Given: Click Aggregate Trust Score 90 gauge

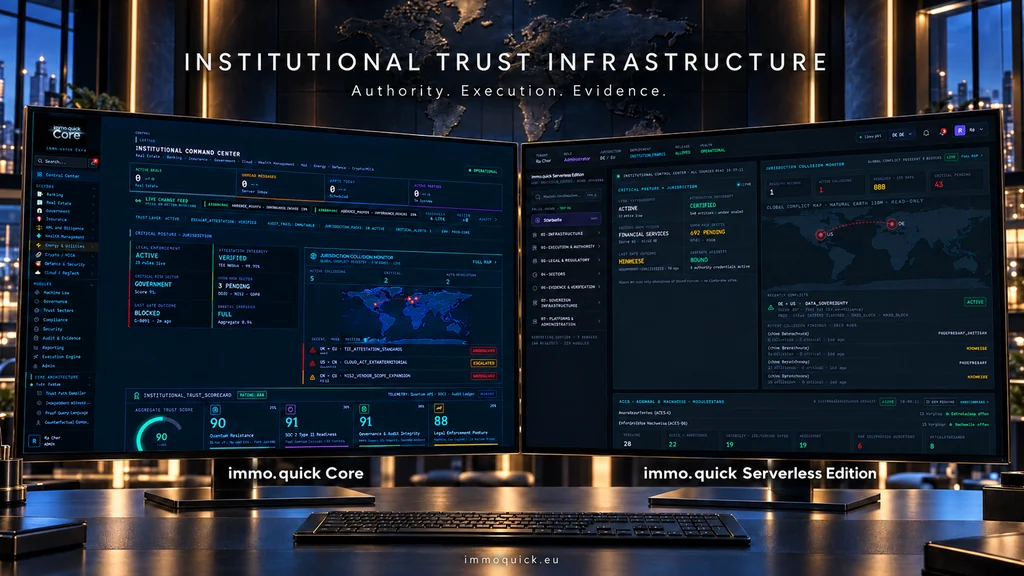Looking at the screenshot, I should (159, 435).
